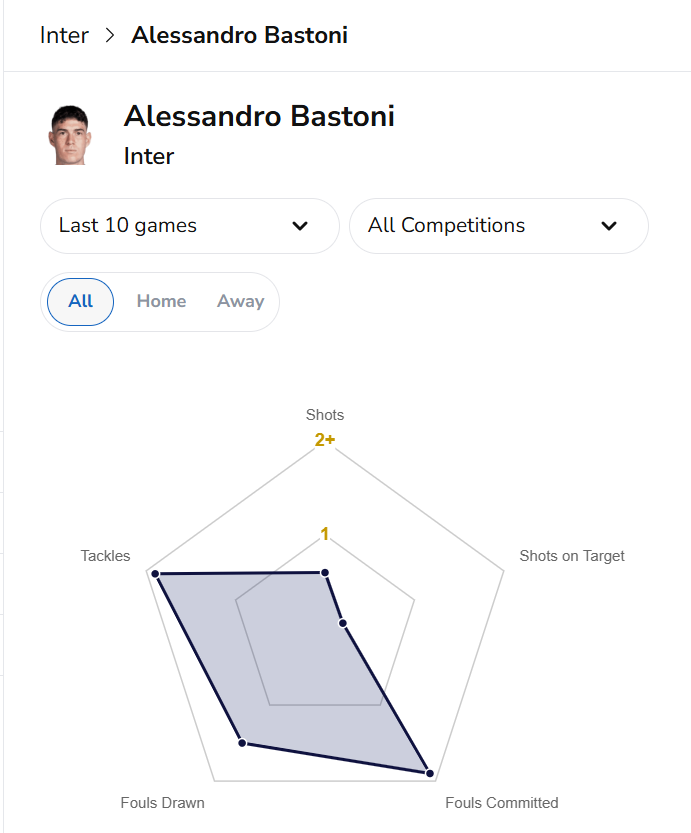Click the Inter team name under the heading
Viewport: 691px width, 833px height.
coord(149,157)
